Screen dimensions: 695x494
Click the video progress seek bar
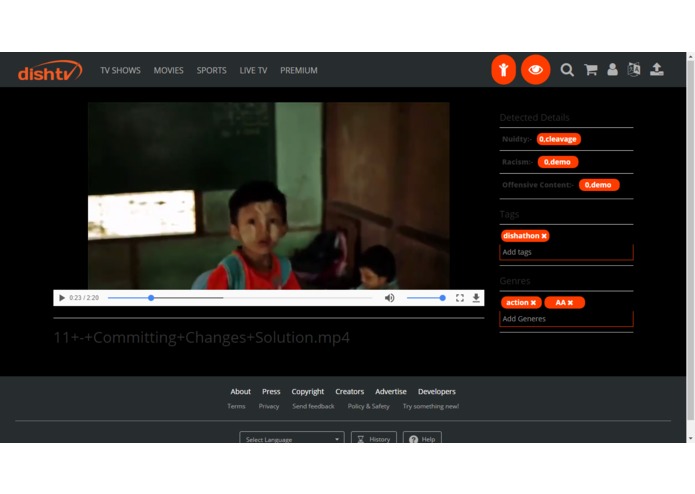point(239,298)
